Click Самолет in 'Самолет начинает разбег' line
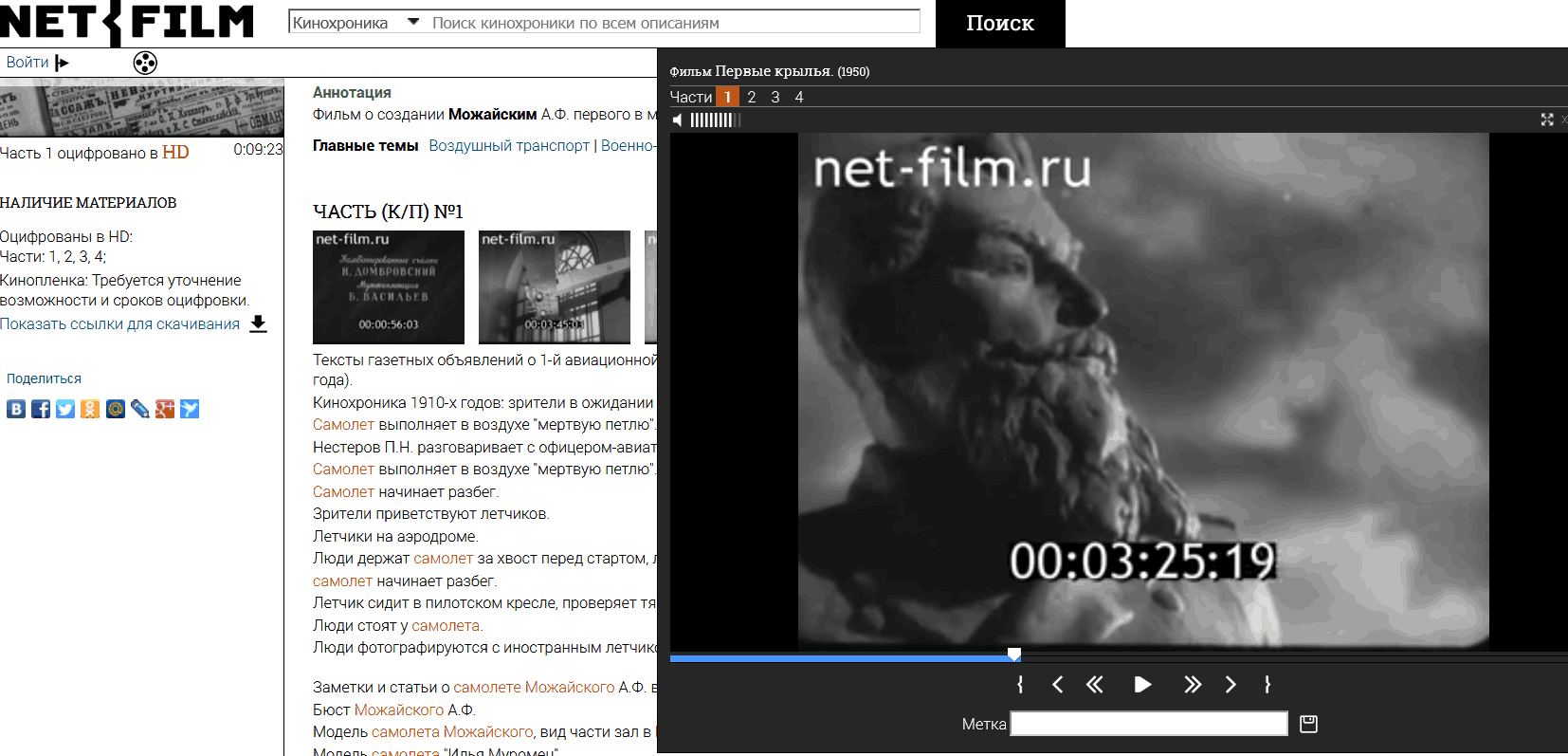The image size is (1568, 756). click(343, 492)
